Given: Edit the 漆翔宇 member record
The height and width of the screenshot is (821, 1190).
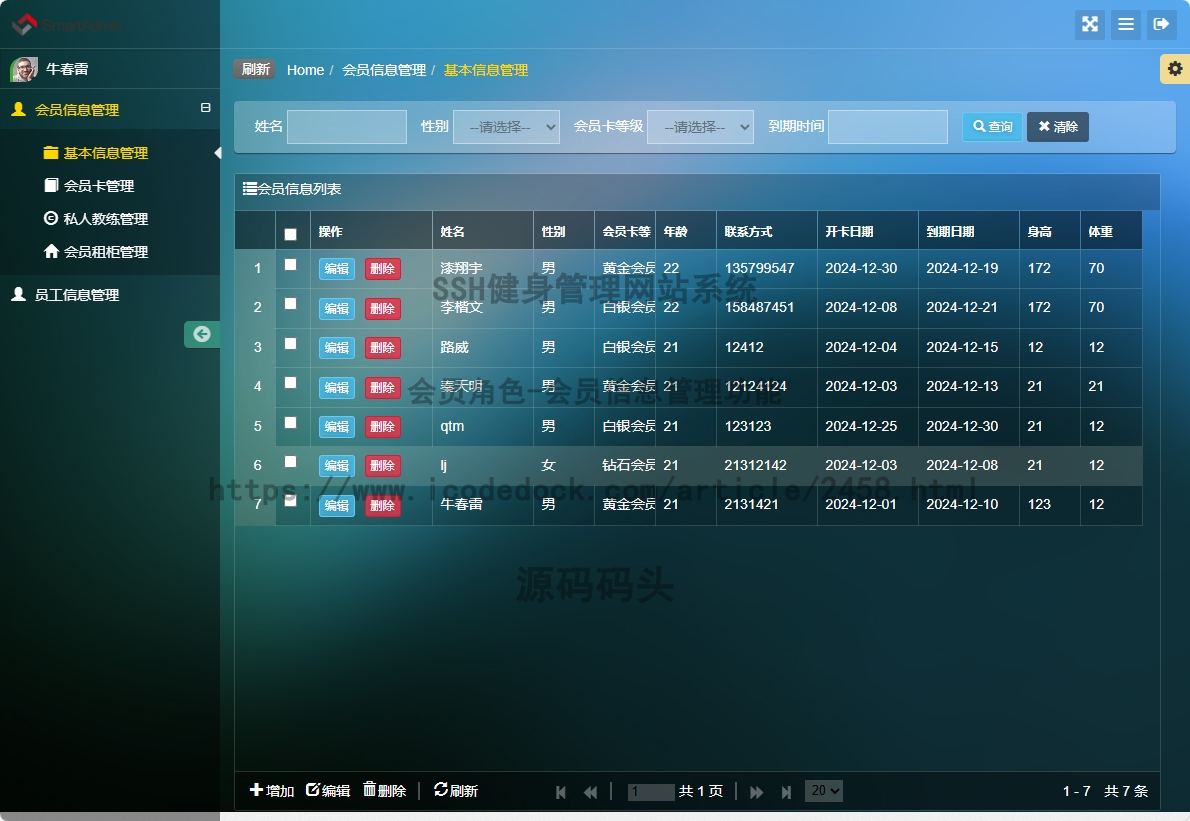Looking at the screenshot, I should pyautogui.click(x=336, y=269).
